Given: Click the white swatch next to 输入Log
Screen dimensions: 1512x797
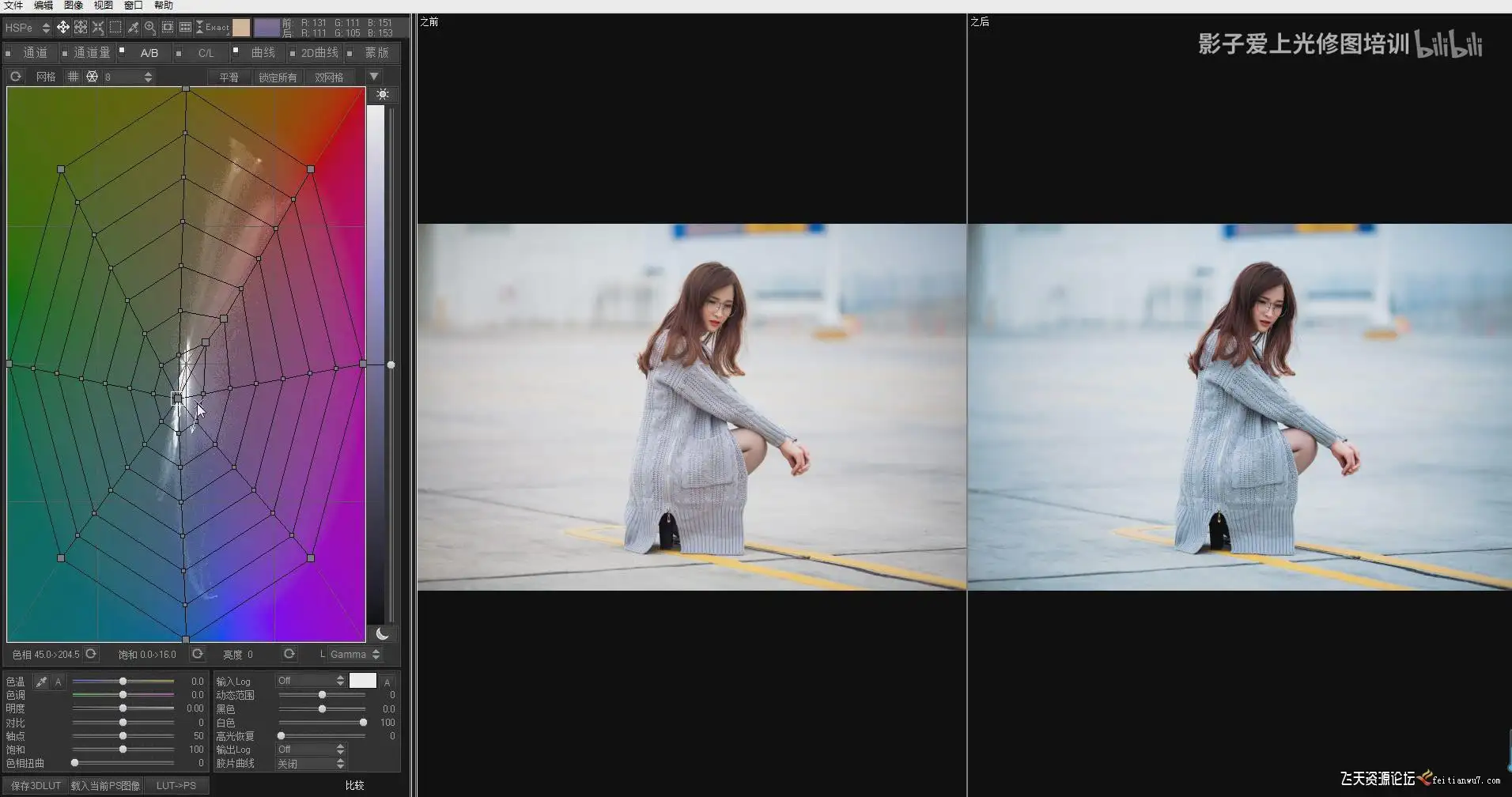Looking at the screenshot, I should coord(363,681).
